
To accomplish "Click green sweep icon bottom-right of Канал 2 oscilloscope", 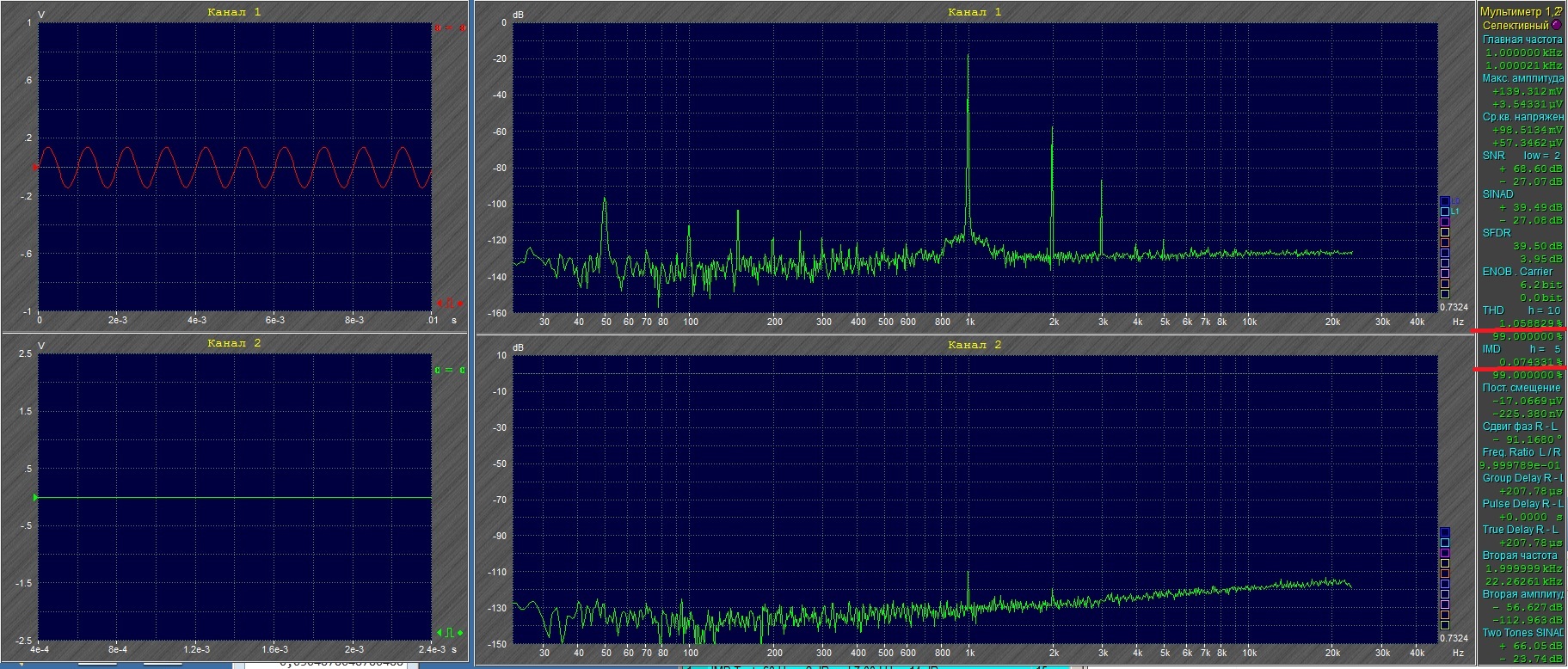I will (x=450, y=632).
